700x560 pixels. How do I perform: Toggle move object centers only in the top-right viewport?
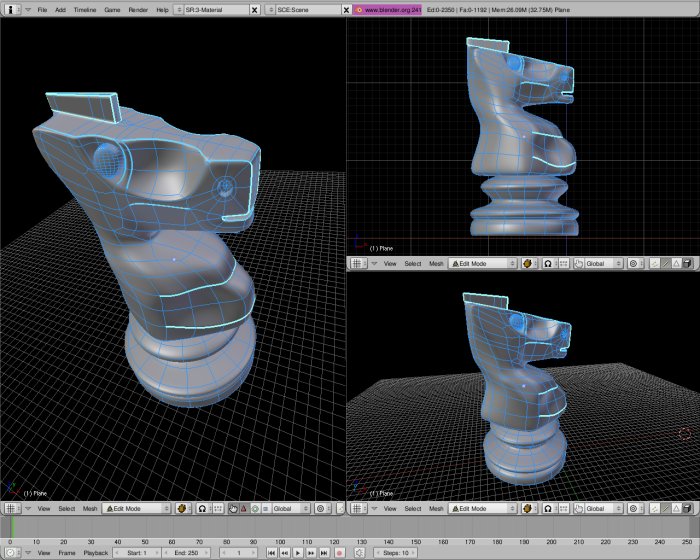click(564, 263)
